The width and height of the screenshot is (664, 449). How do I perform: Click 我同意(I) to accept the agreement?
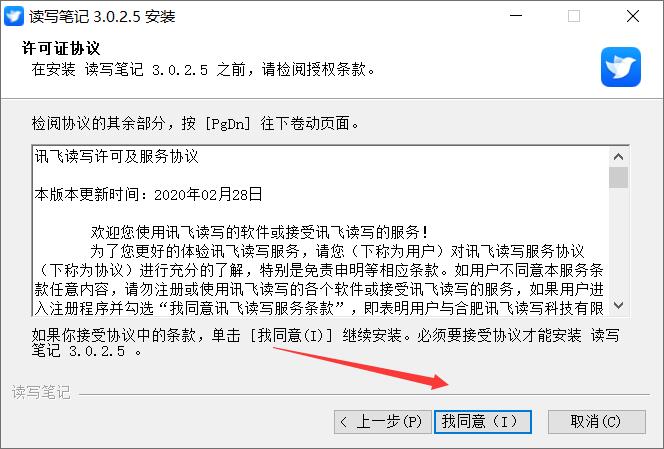pyautogui.click(x=483, y=421)
